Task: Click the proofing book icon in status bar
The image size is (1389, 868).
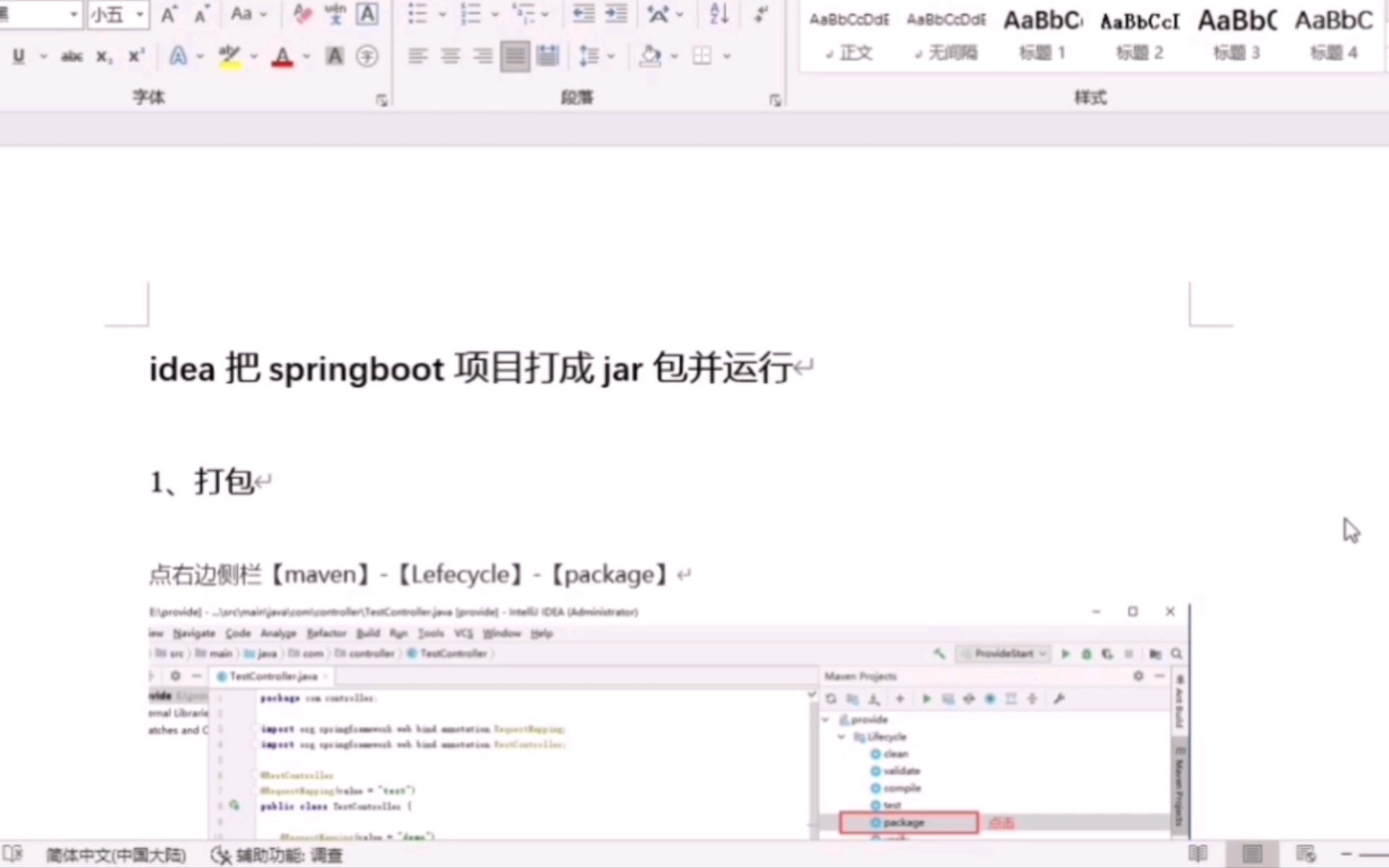Action: pyautogui.click(x=12, y=854)
